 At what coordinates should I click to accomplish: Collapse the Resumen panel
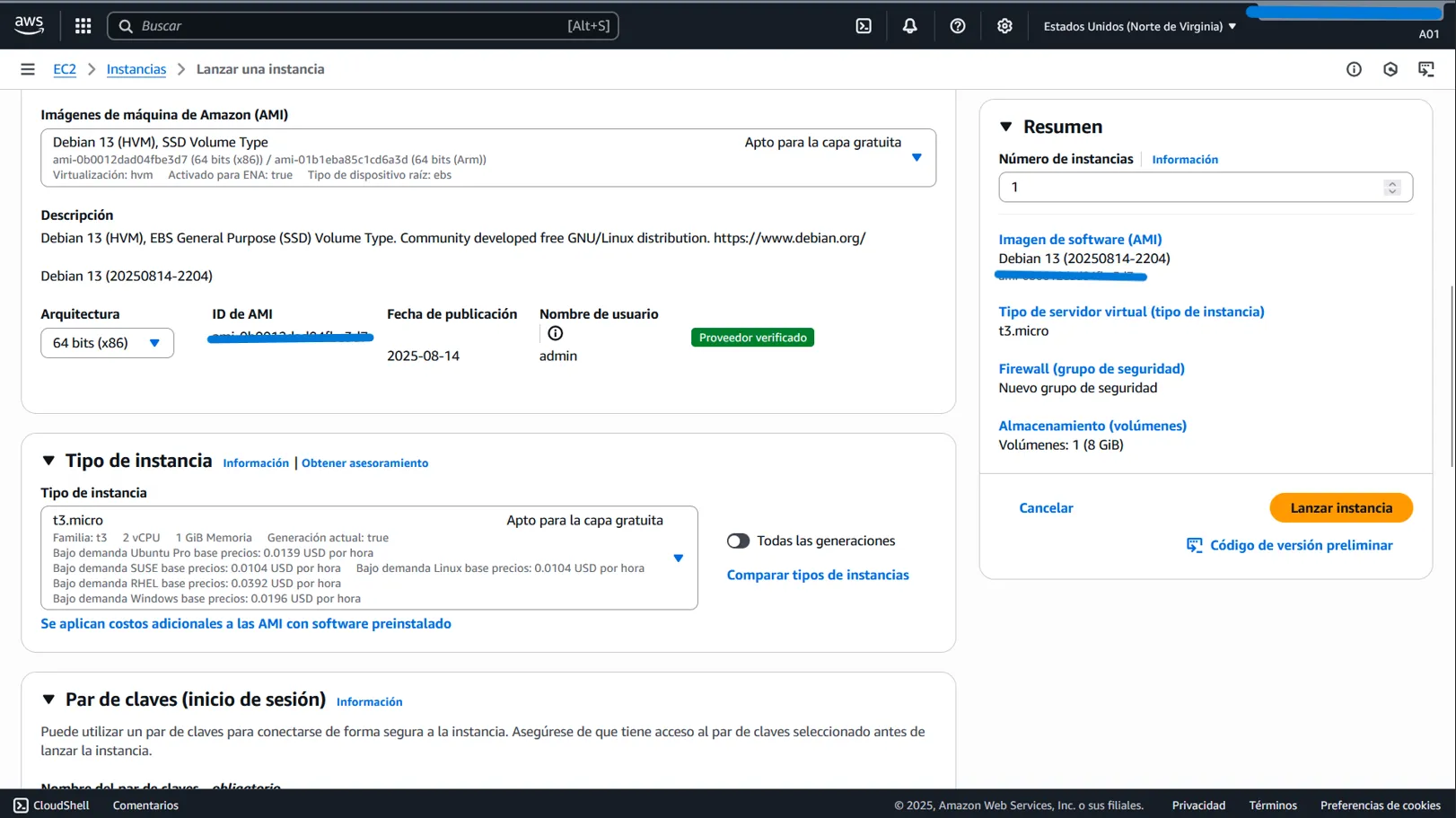(x=1006, y=127)
